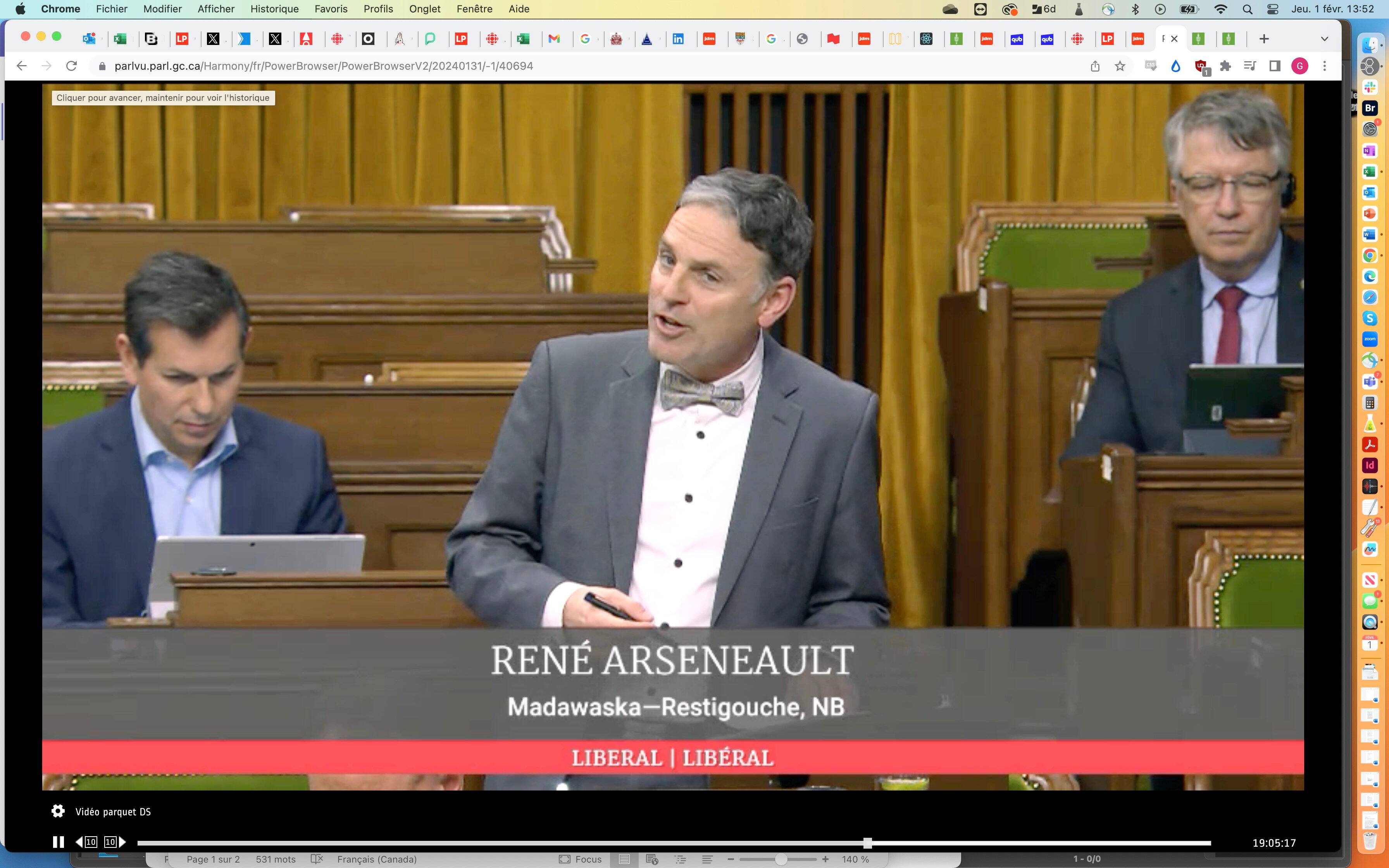The image size is (1389, 868).
Task: Click the video progress bar handle
Action: 868,843
